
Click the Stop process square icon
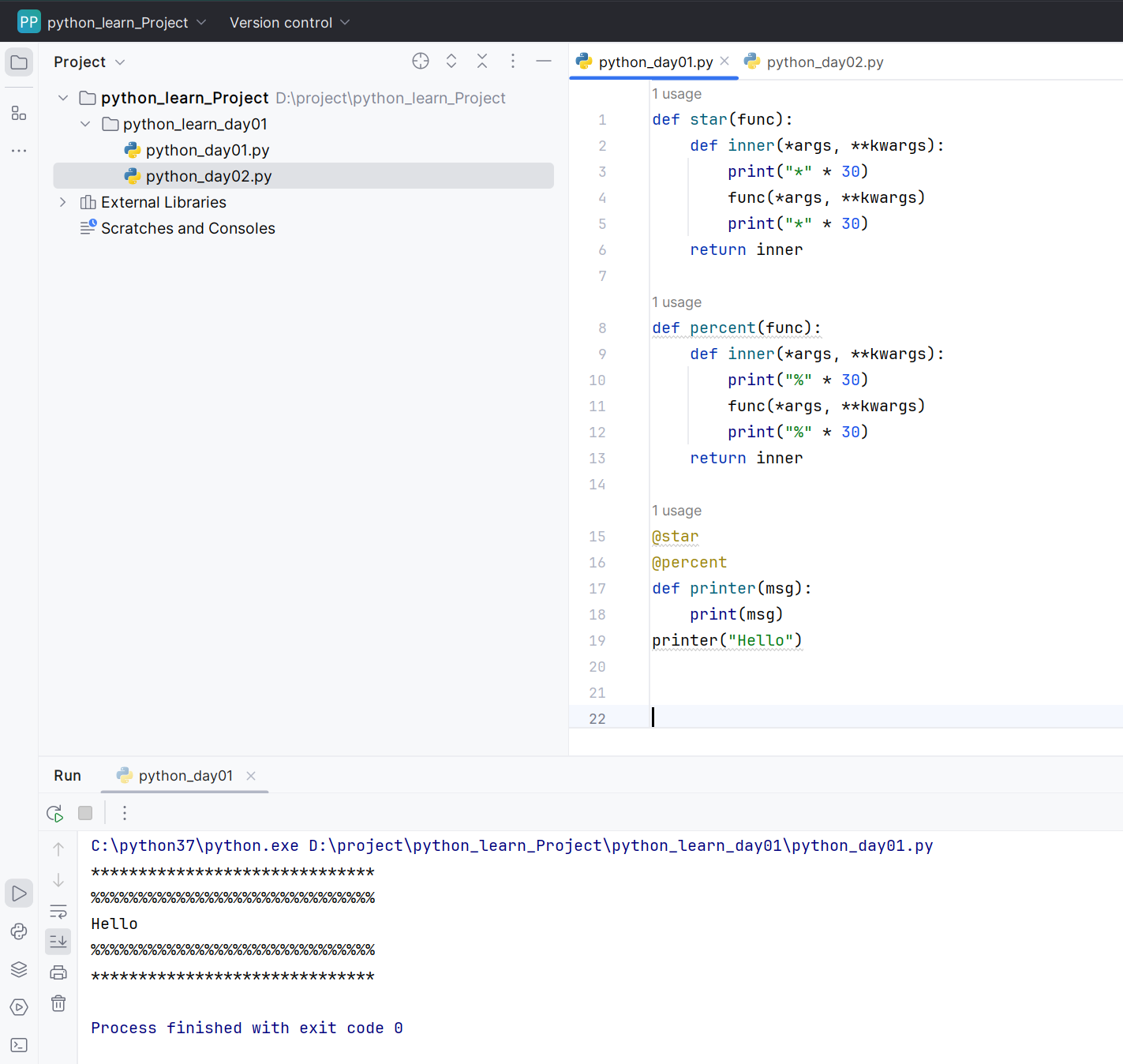[85, 813]
